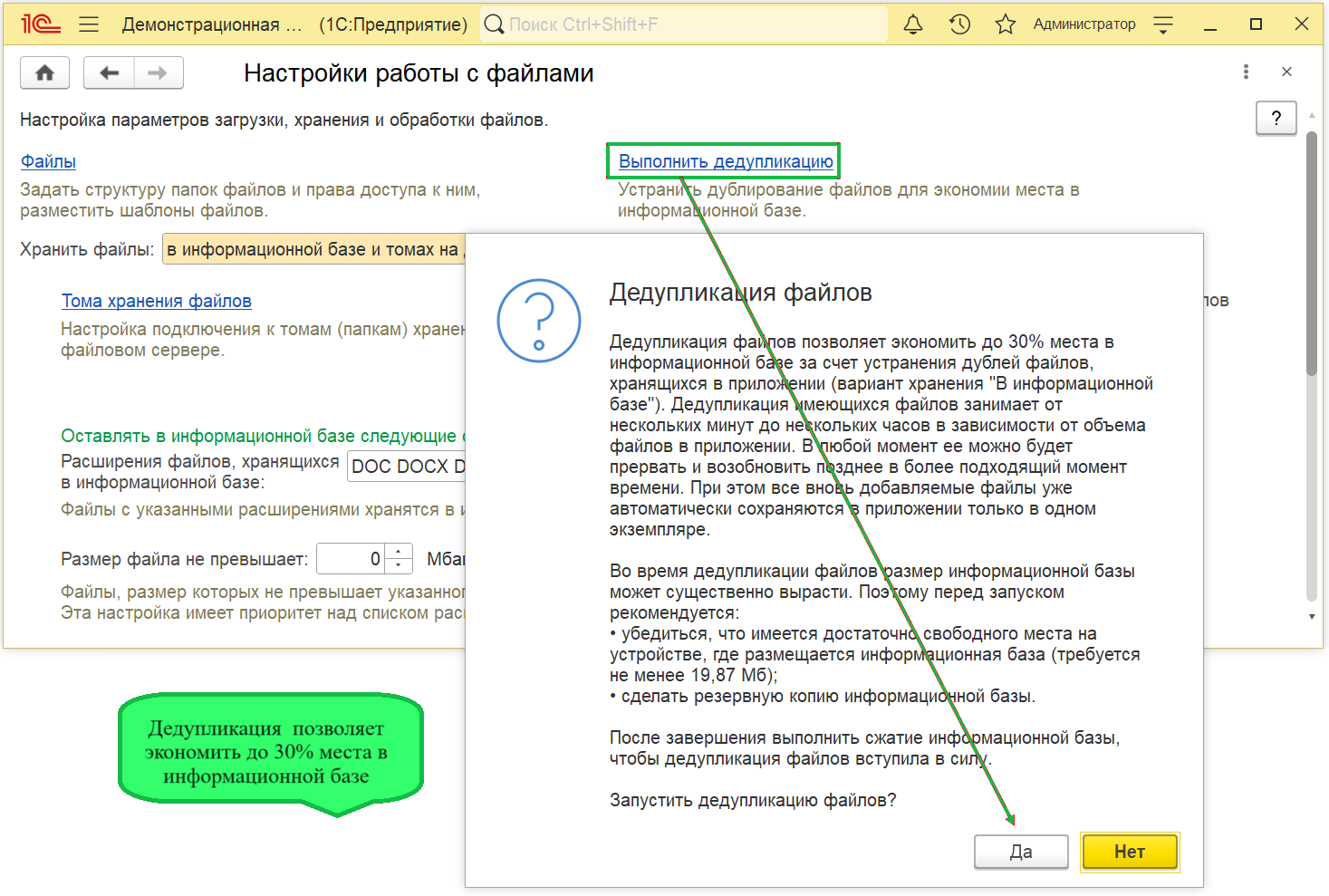Open Тома хранения файлов link
This screenshot has width=1329, height=896.
coord(156,301)
